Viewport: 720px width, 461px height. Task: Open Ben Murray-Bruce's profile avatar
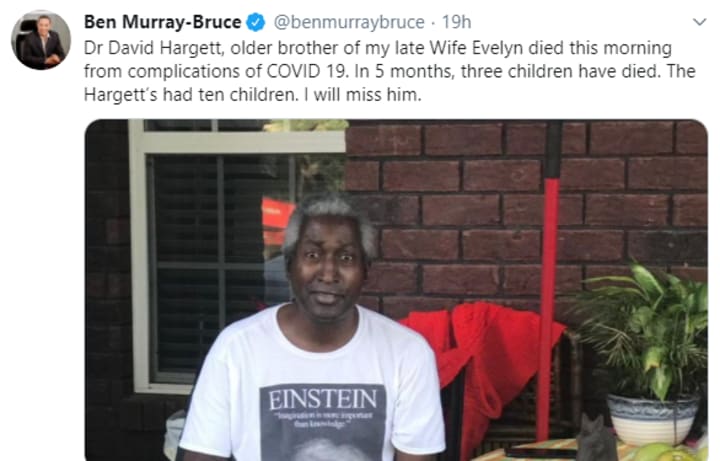(41, 40)
